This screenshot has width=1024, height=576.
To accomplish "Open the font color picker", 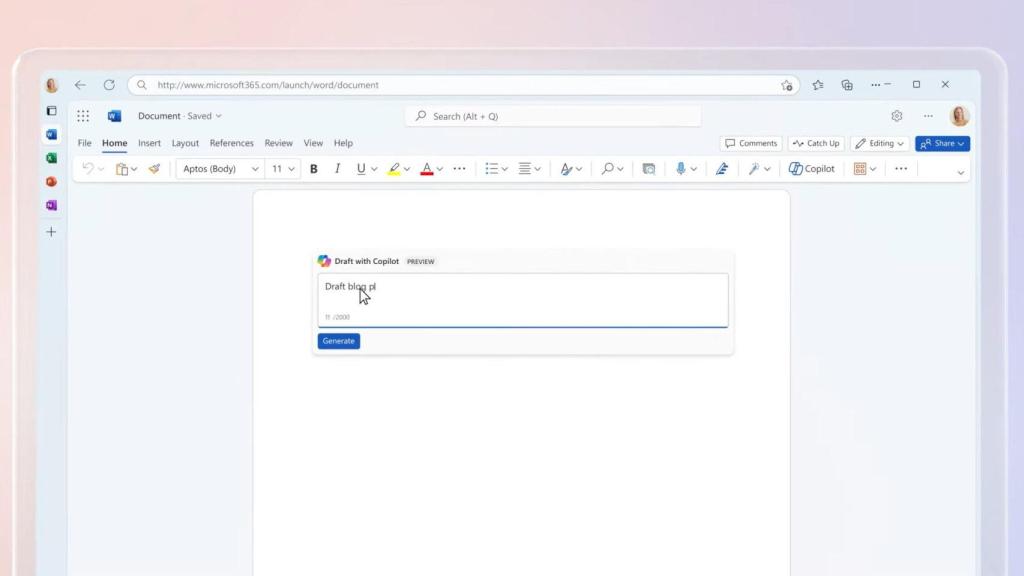I will (x=426, y=168).
